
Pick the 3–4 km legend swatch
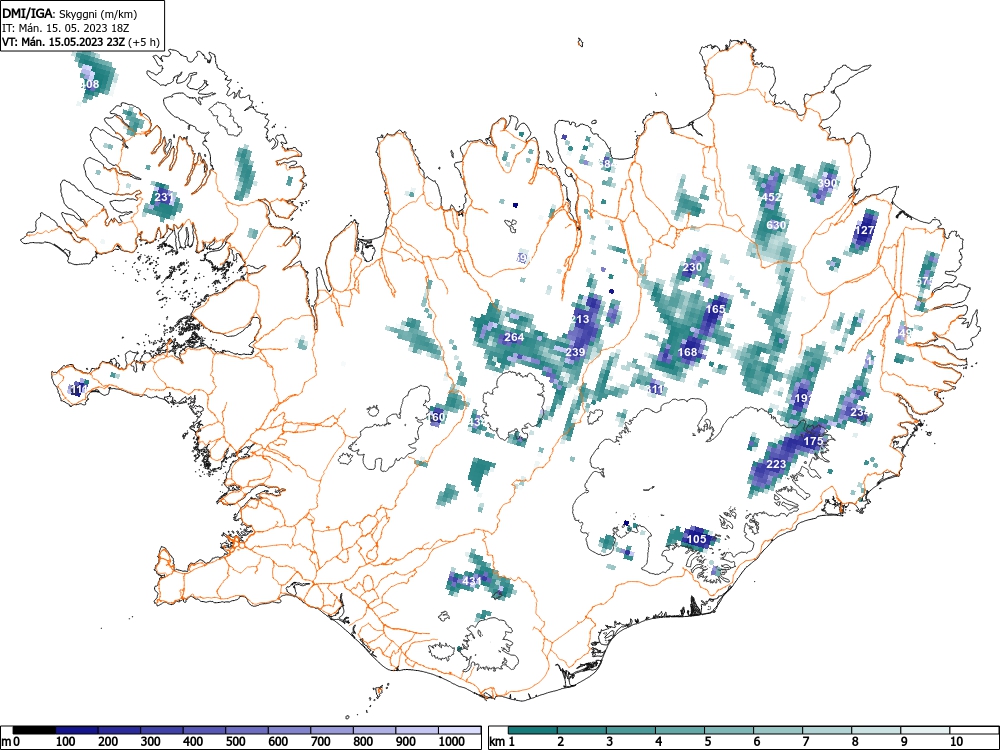point(631,730)
